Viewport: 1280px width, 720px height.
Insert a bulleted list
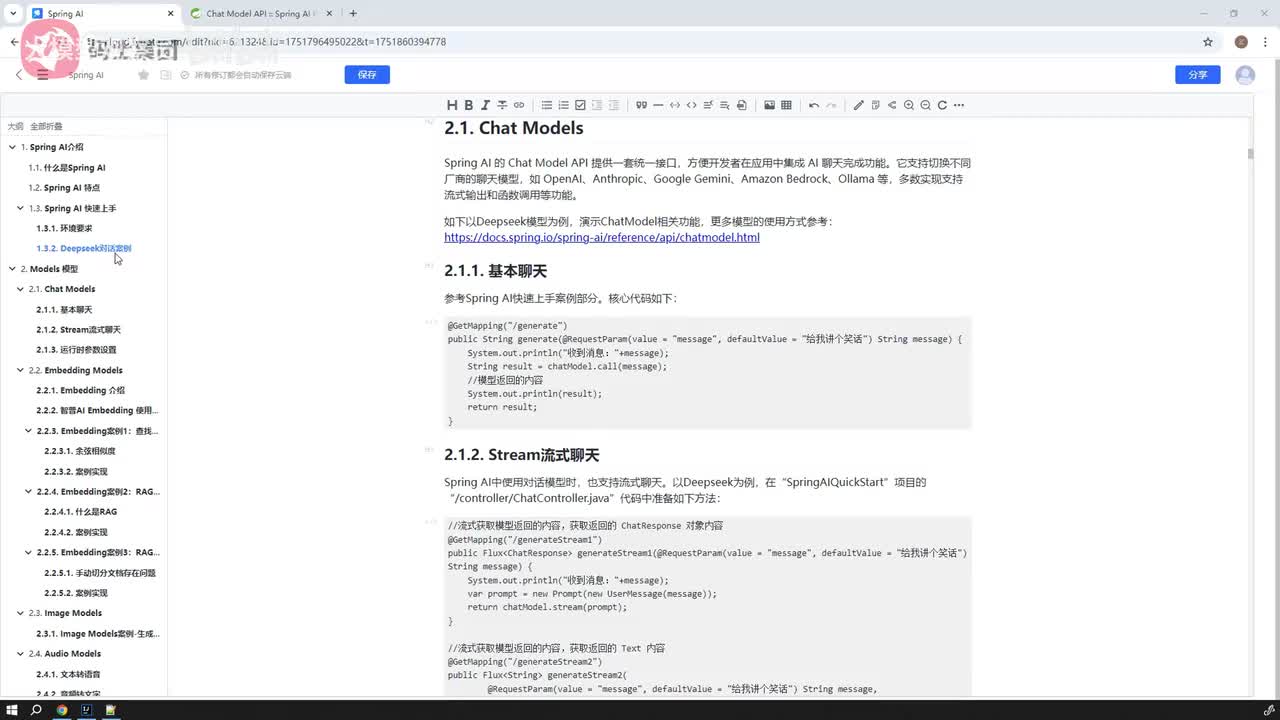(x=547, y=105)
